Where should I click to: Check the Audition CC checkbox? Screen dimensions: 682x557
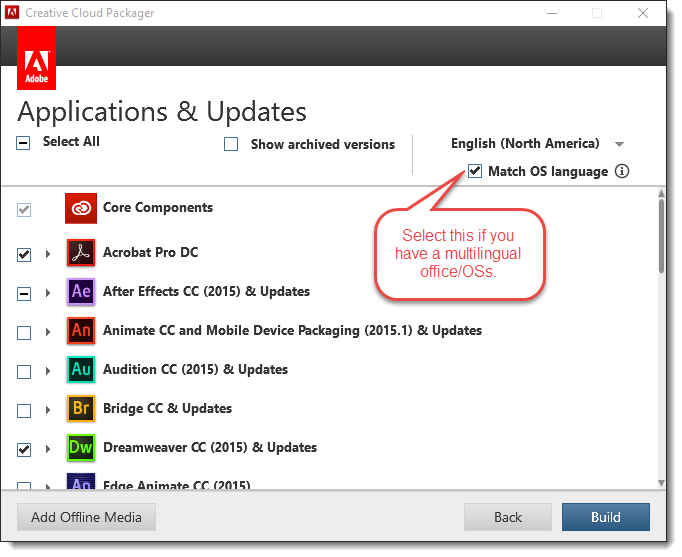[x=24, y=372]
